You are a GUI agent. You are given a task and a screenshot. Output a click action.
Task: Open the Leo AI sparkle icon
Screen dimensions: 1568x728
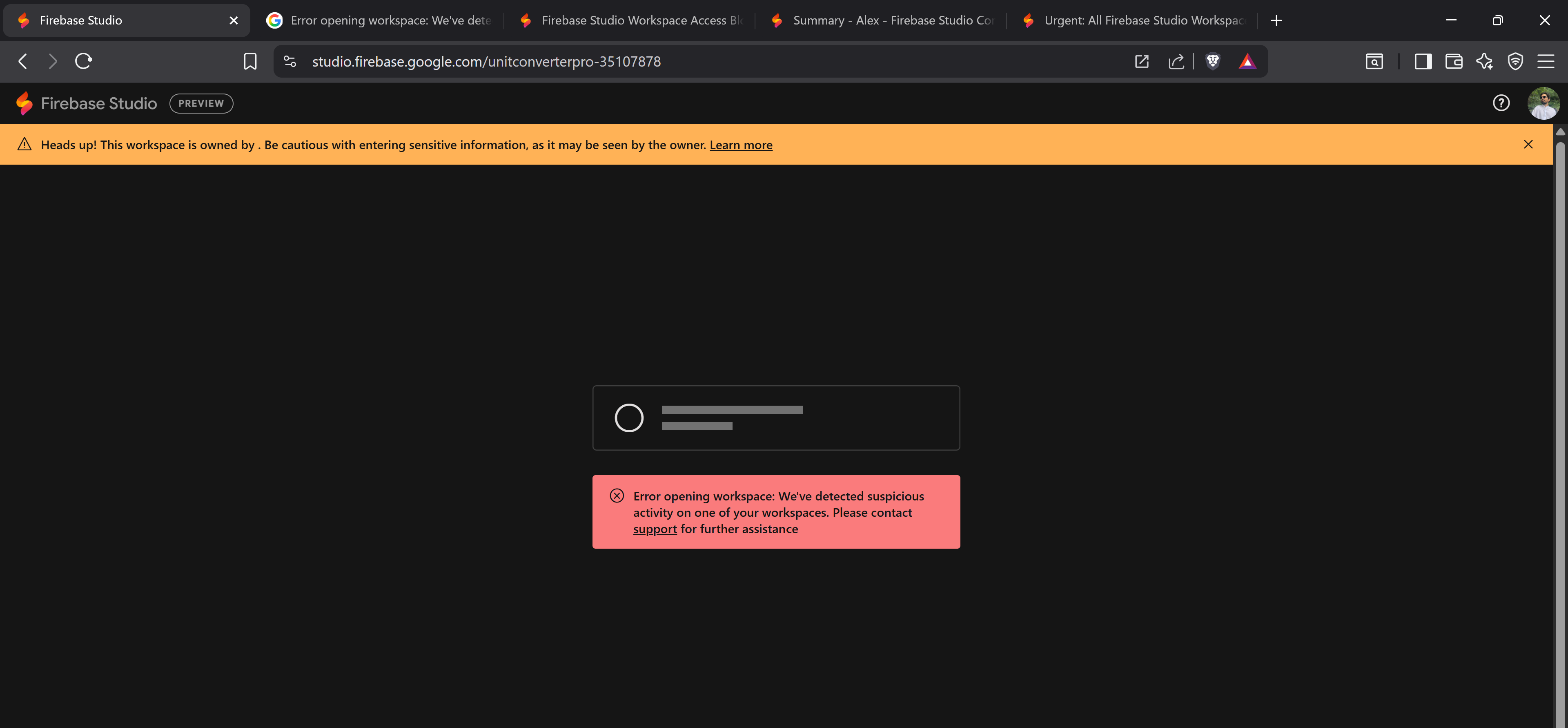[x=1484, y=61]
